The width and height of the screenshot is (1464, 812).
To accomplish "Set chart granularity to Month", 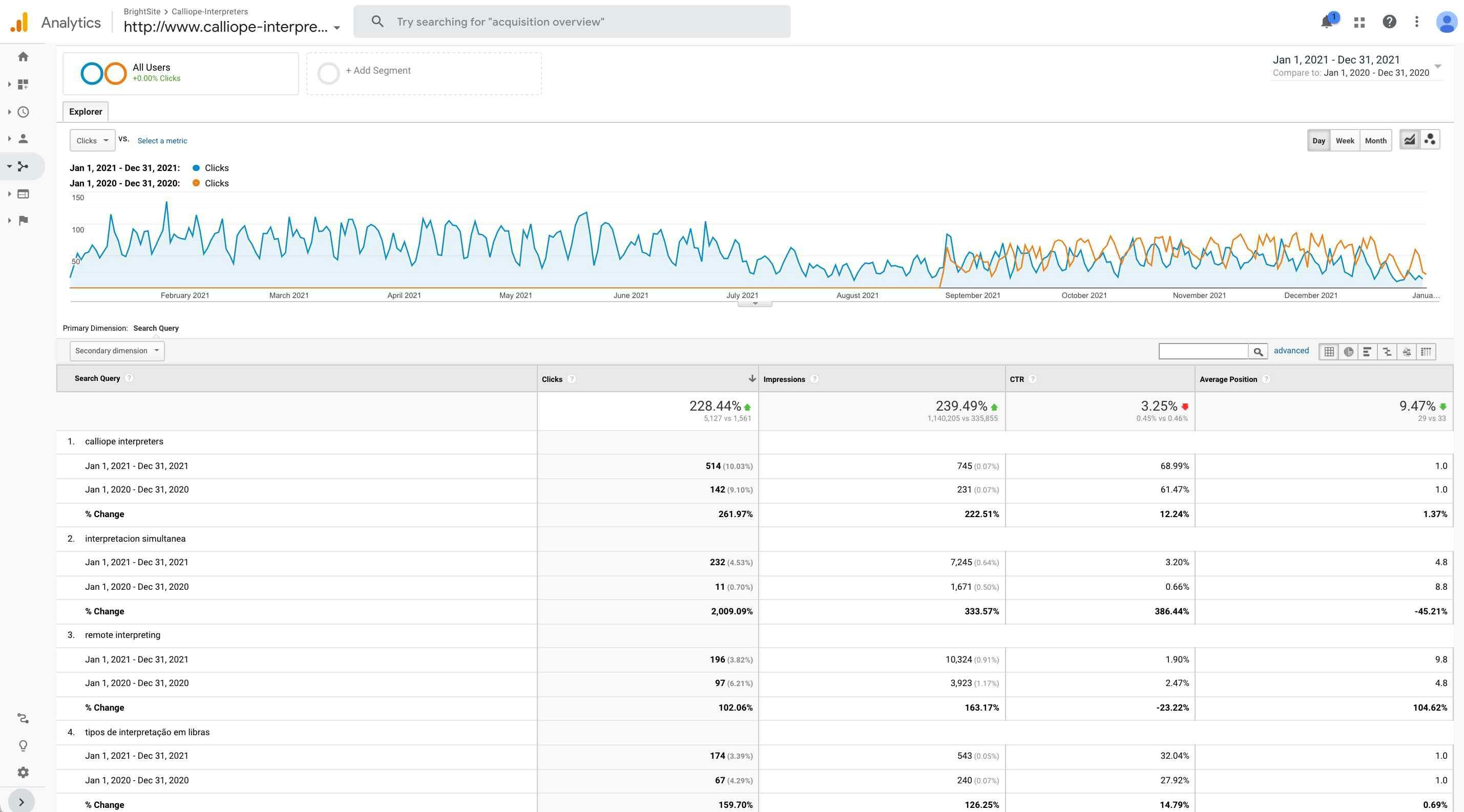I will (1375, 141).
